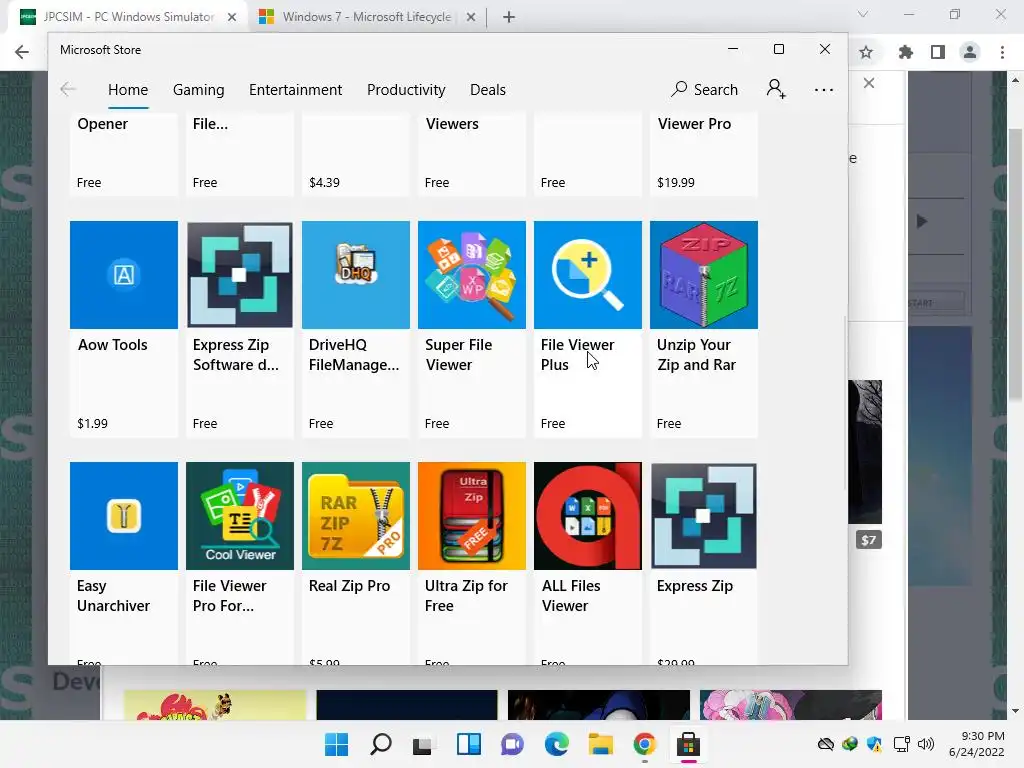This screenshot has width=1024, height=768.
Task: Select the Home tab
Action: click(x=128, y=89)
